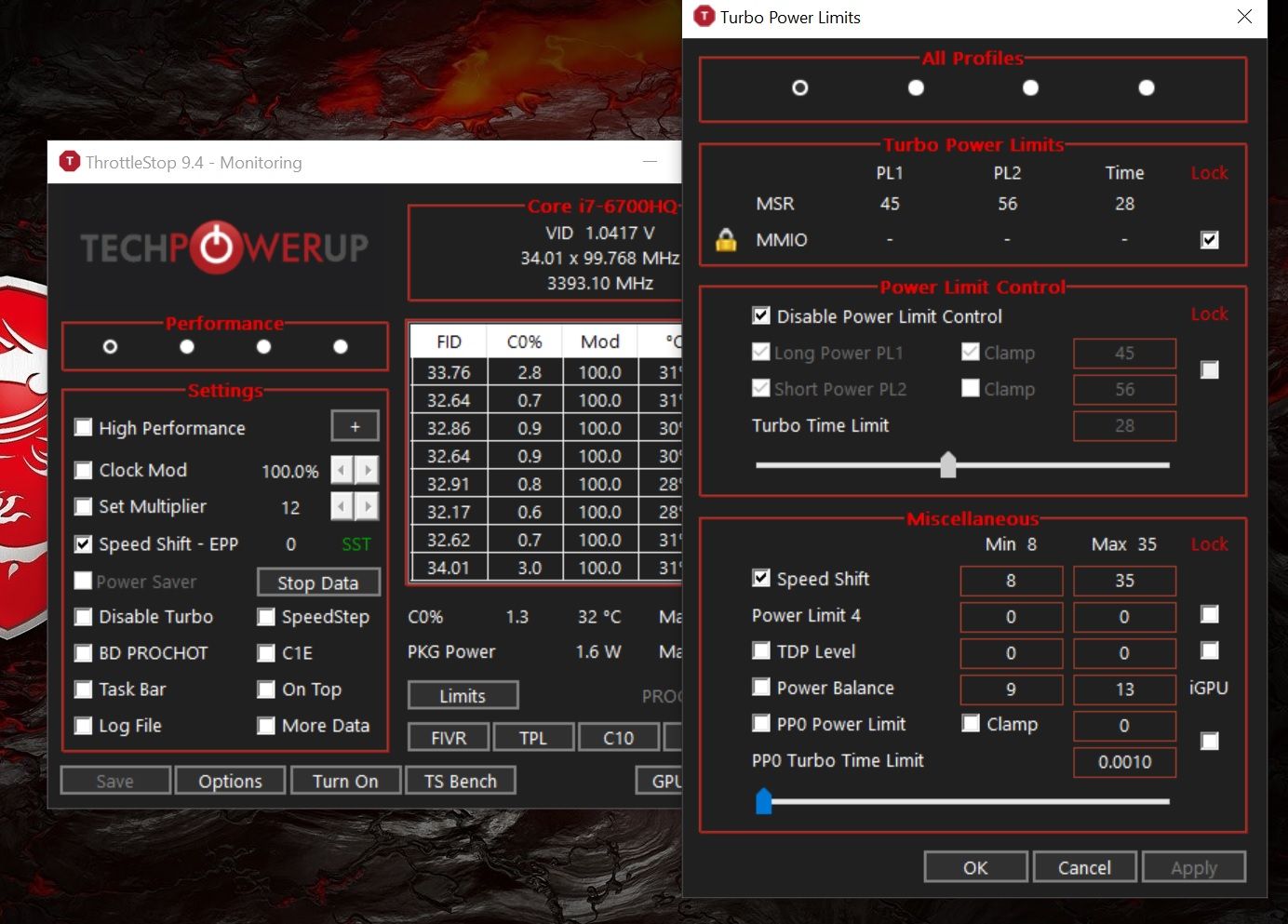
Task: Confirm with the OK button
Action: click(x=975, y=867)
